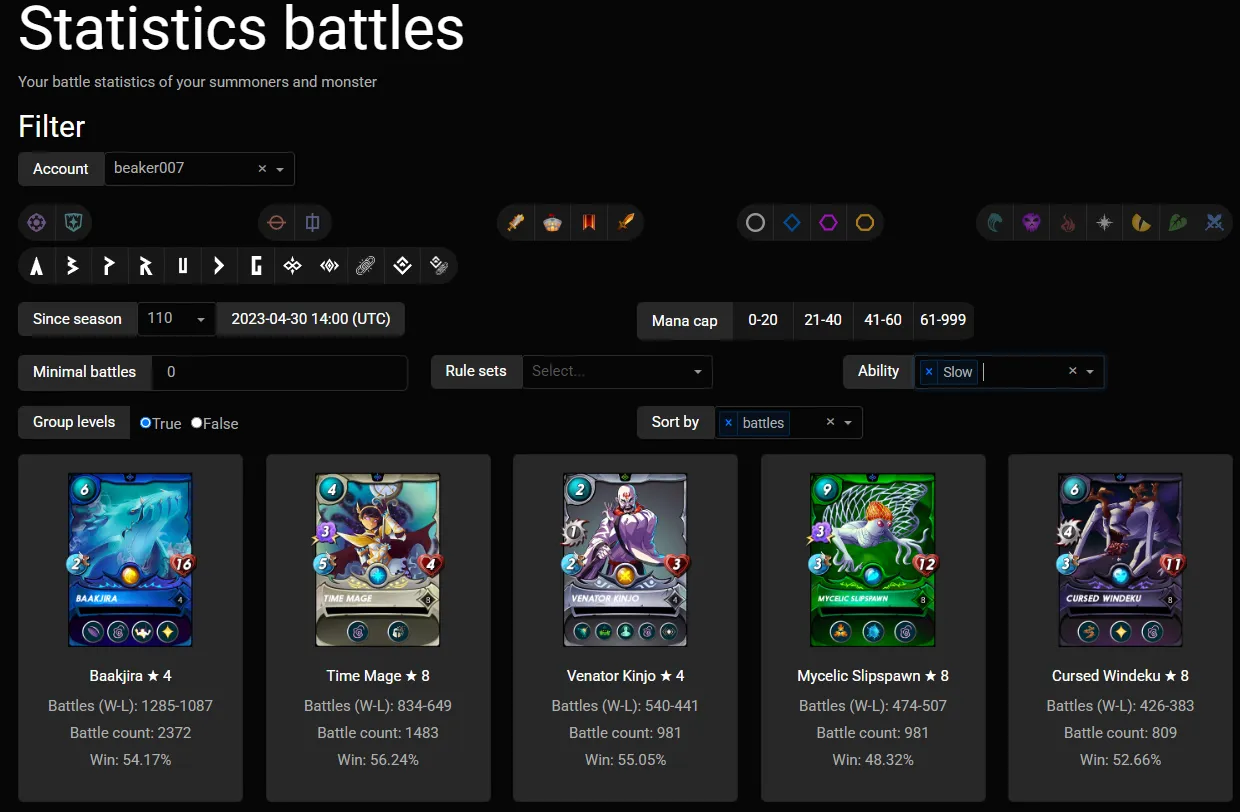Image resolution: width=1240 pixels, height=812 pixels.
Task: Toggle the red banner filter icon
Action: pos(589,223)
